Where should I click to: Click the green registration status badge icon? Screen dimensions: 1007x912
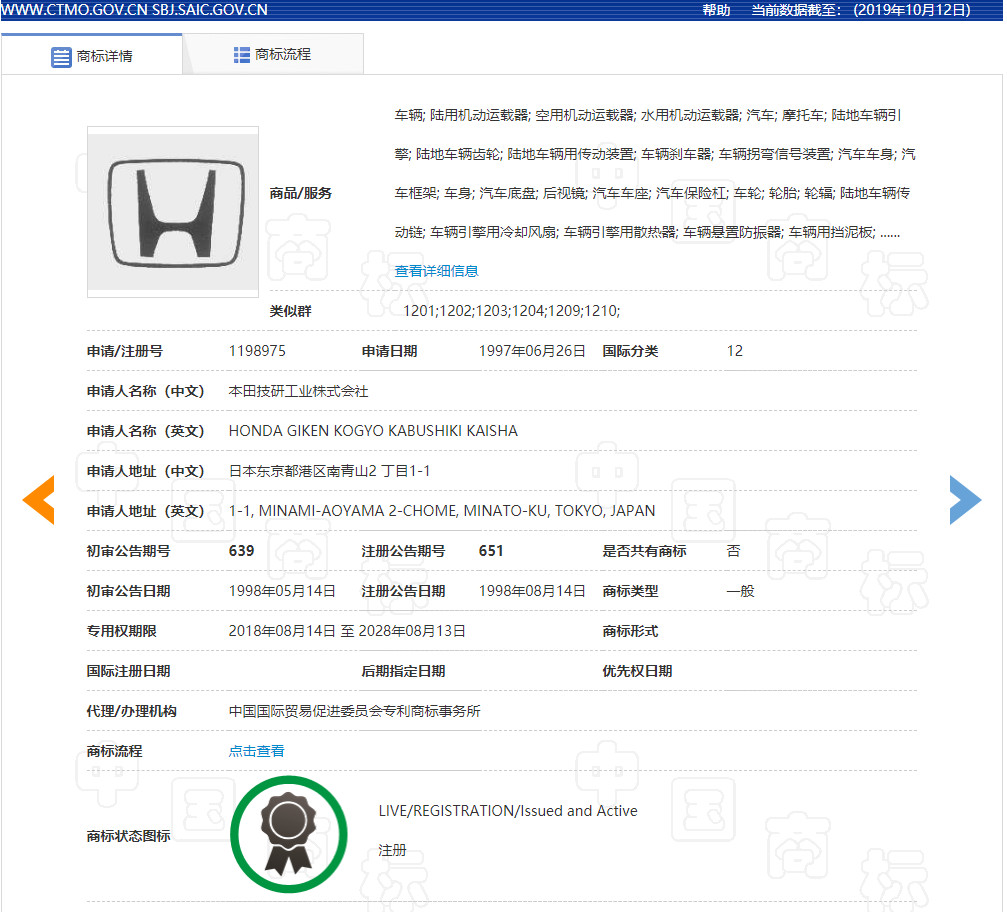[x=288, y=834]
